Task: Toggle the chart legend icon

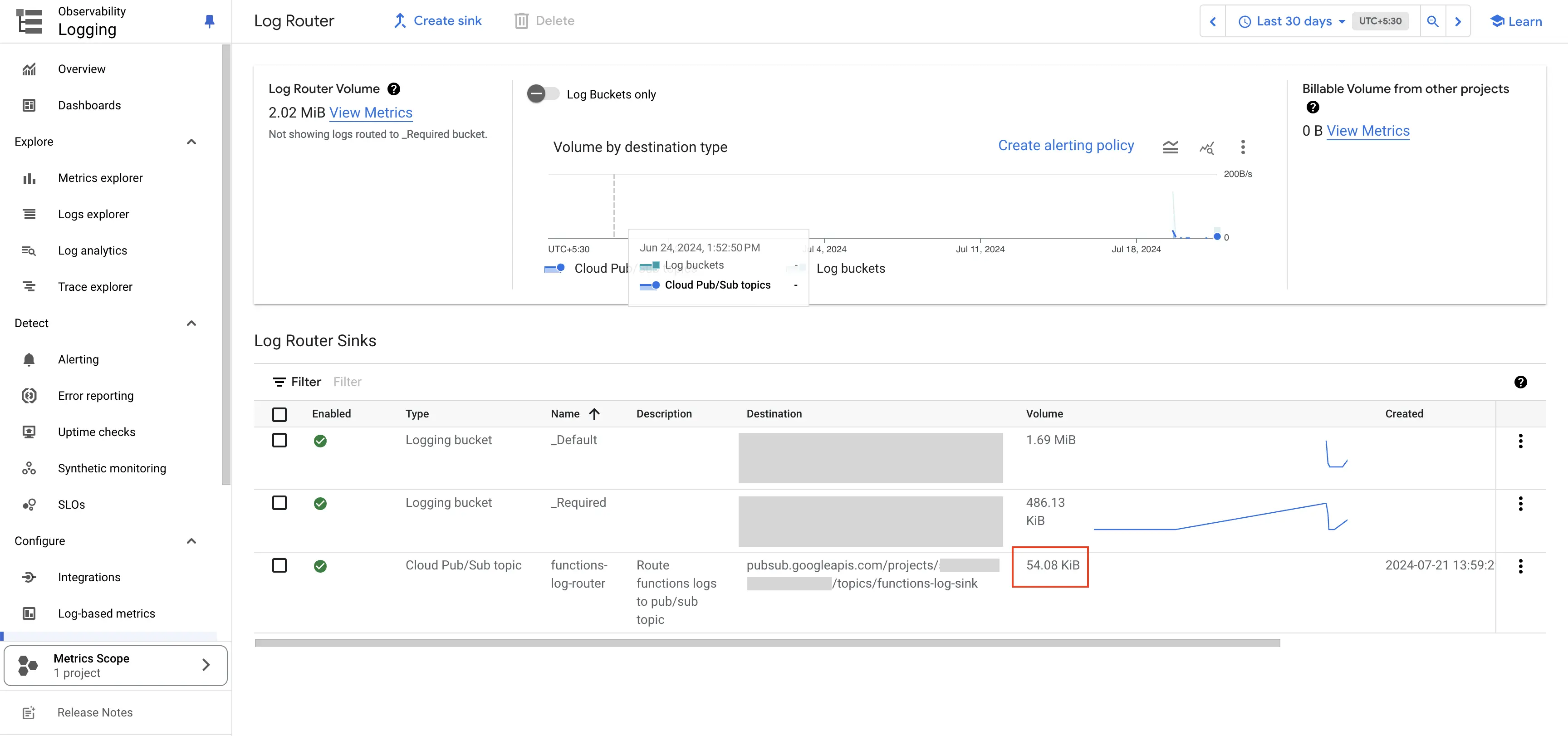Action: (x=1170, y=147)
